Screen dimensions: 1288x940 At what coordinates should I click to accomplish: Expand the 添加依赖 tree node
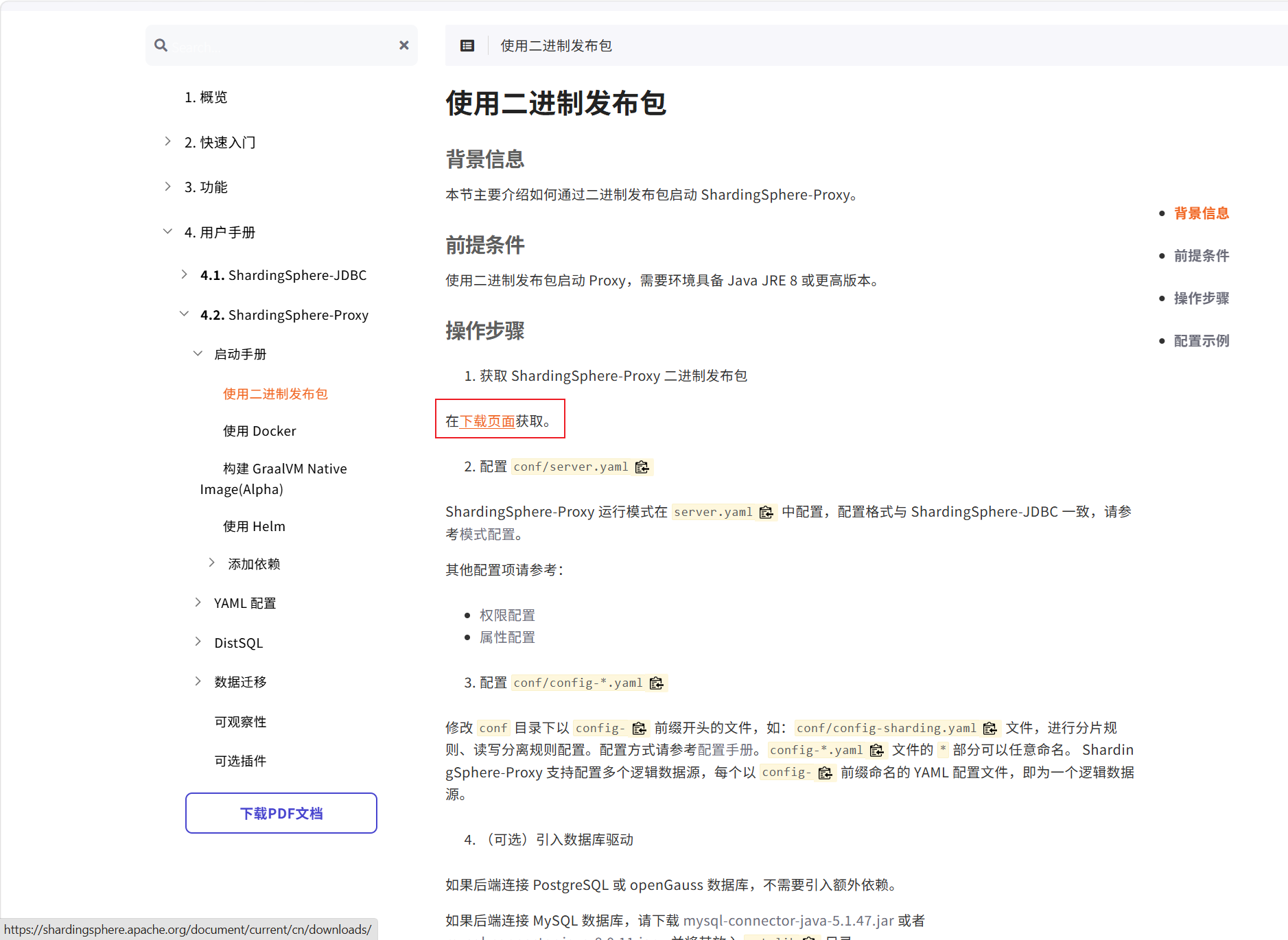(212, 563)
